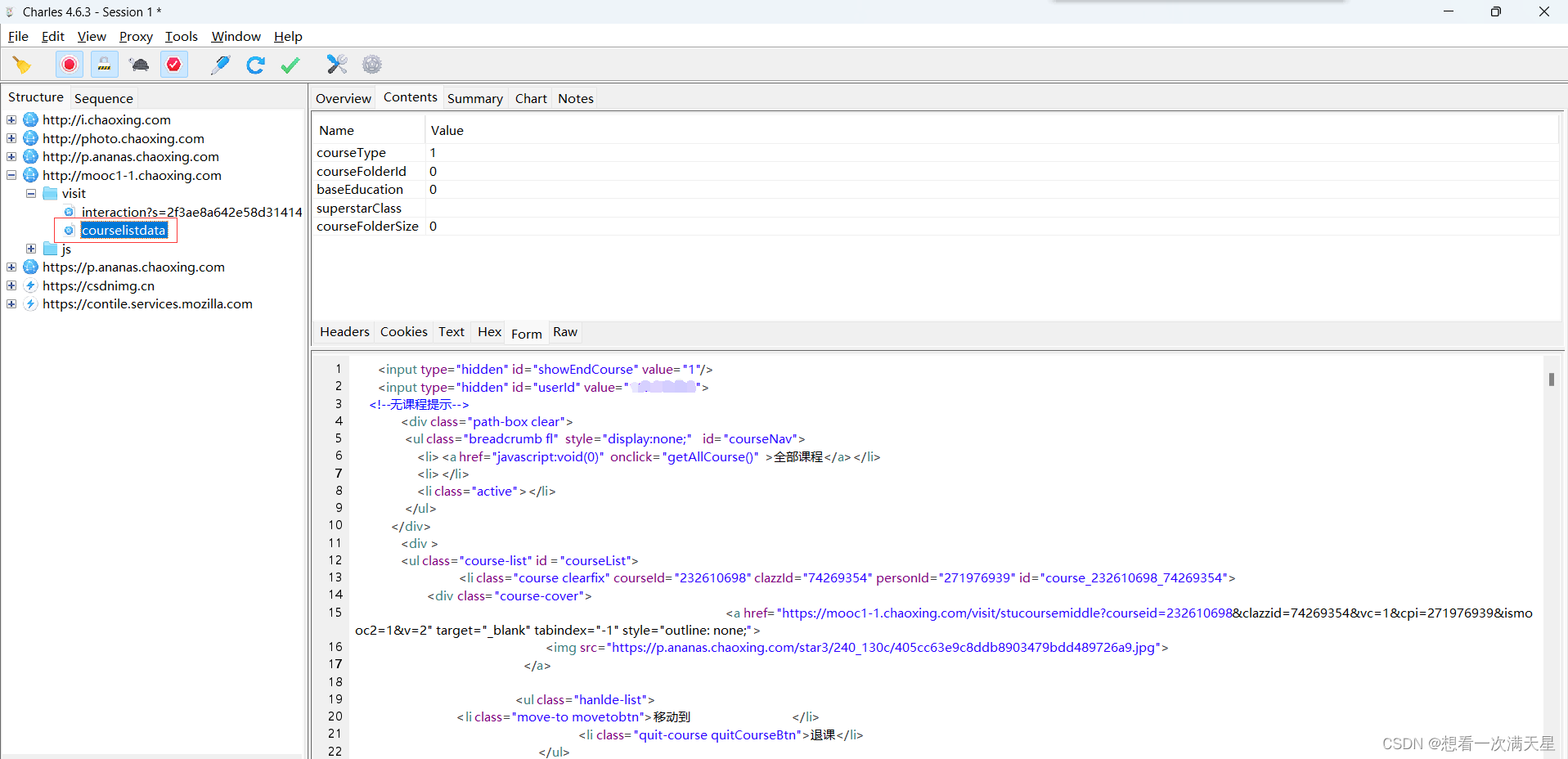1568x759 pixels.
Task: Select the baseEducation form row
Action: 936,189
